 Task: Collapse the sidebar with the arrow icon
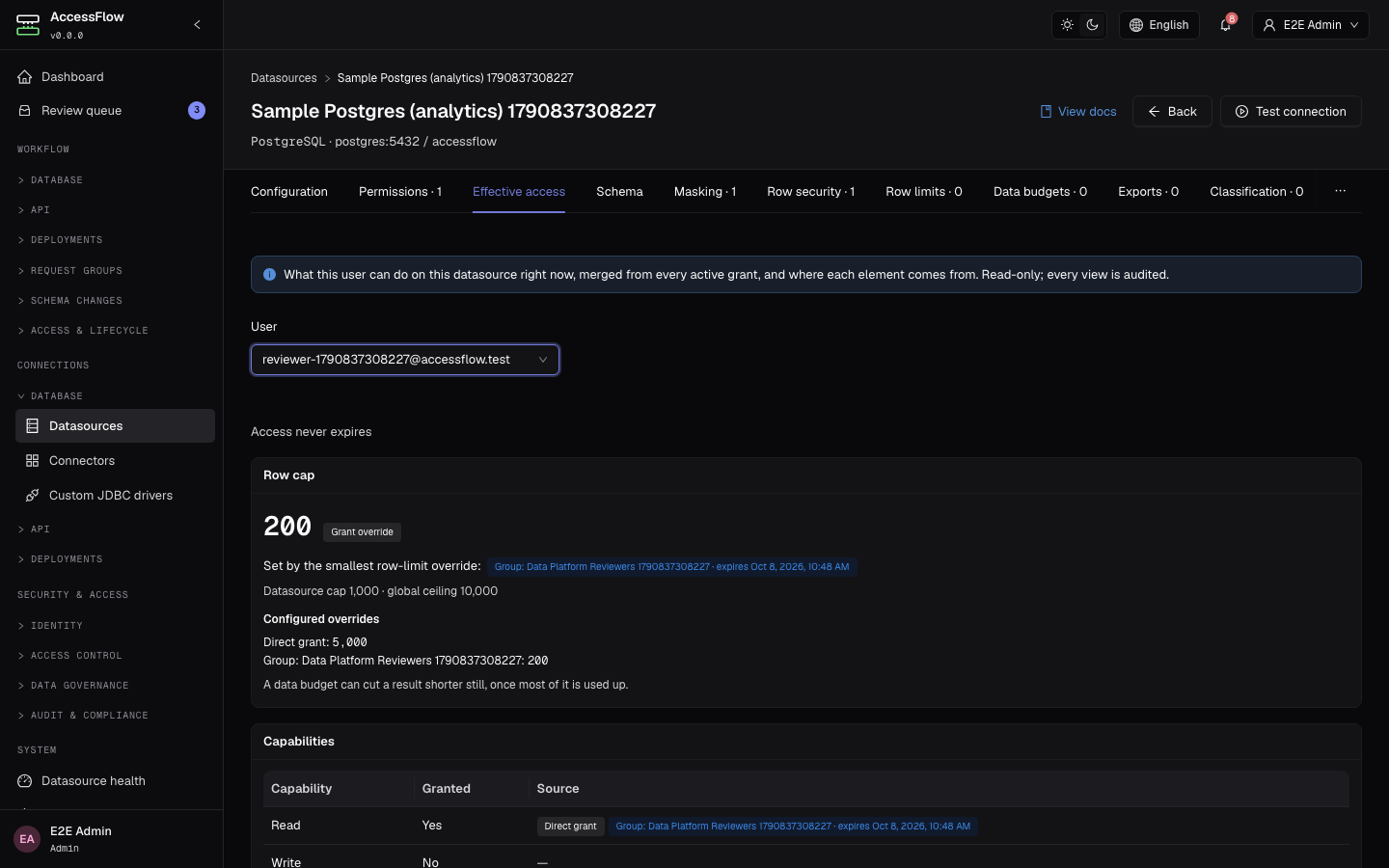click(197, 25)
